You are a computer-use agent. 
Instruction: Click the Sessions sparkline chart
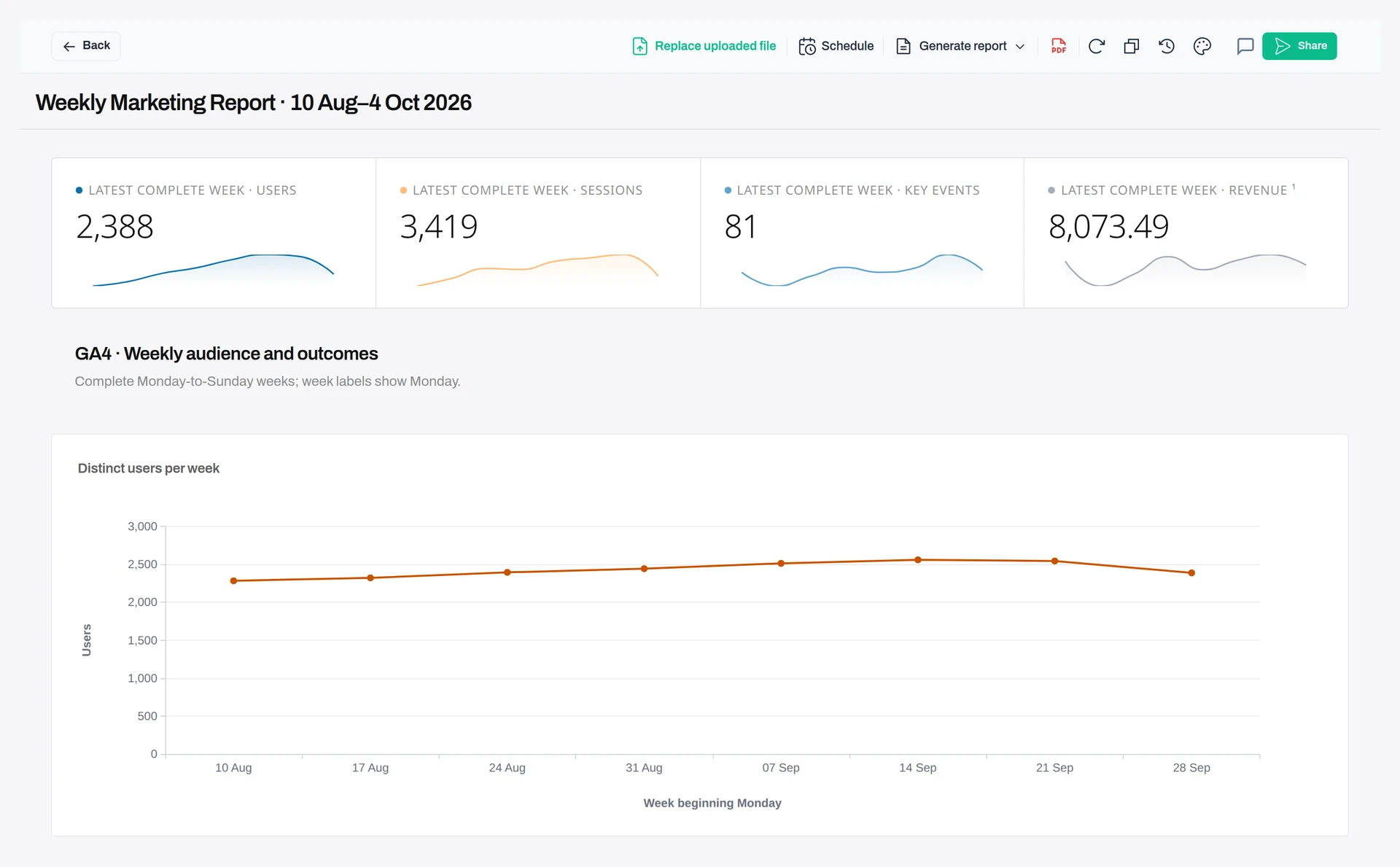pyautogui.click(x=537, y=270)
